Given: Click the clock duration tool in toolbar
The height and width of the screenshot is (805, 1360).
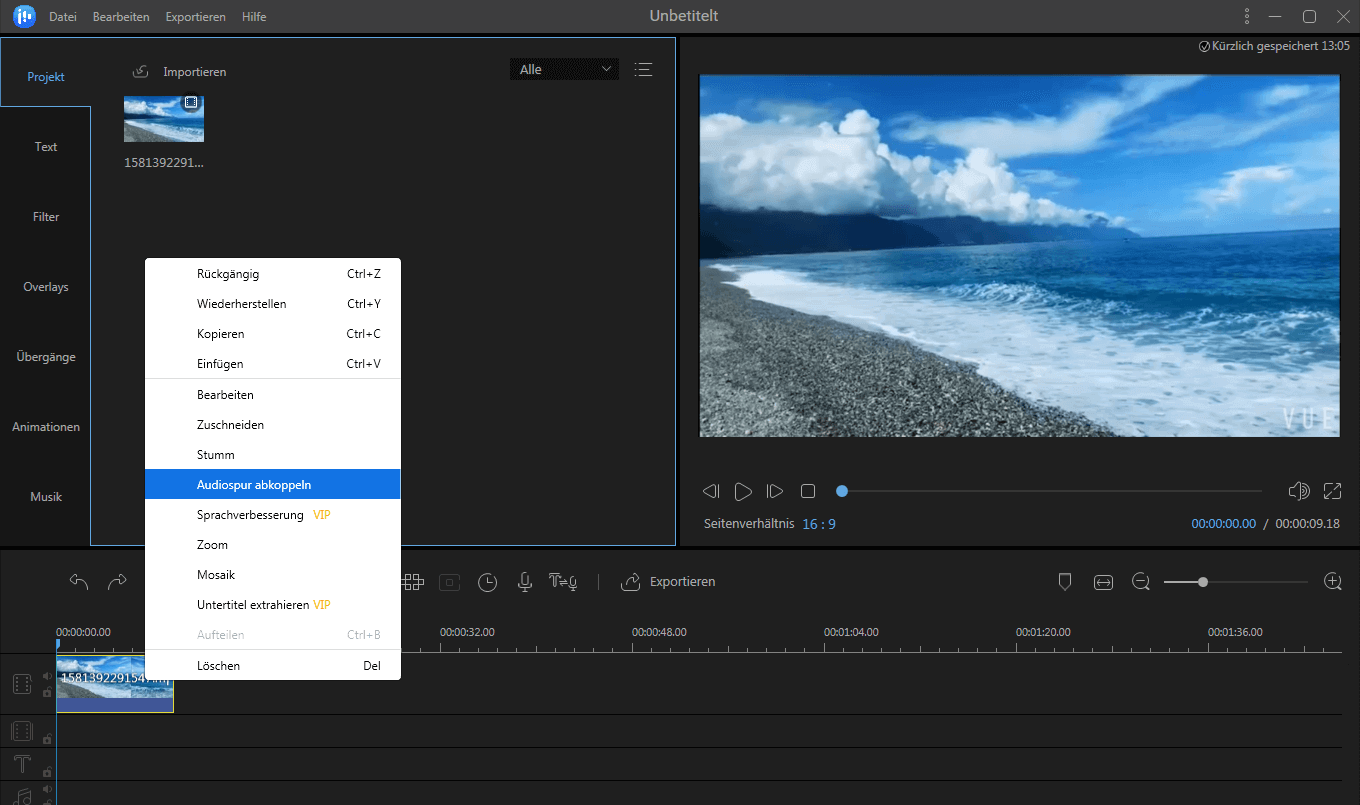Looking at the screenshot, I should pos(487,581).
